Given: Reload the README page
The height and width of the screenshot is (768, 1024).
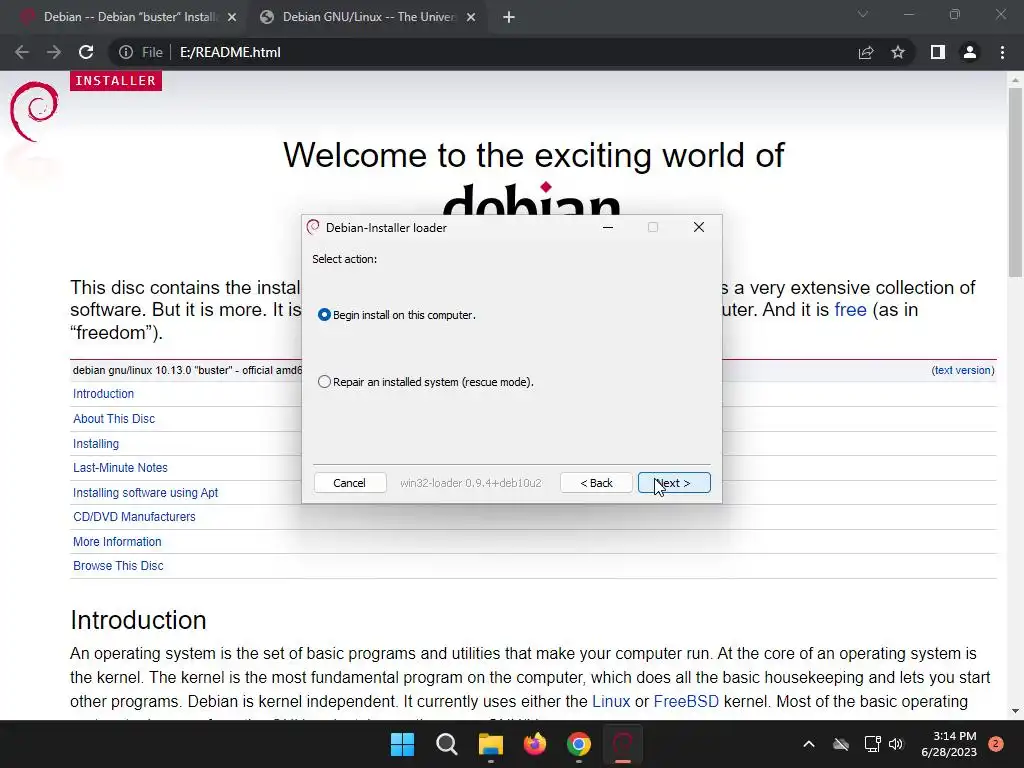Looking at the screenshot, I should click(x=86, y=52).
